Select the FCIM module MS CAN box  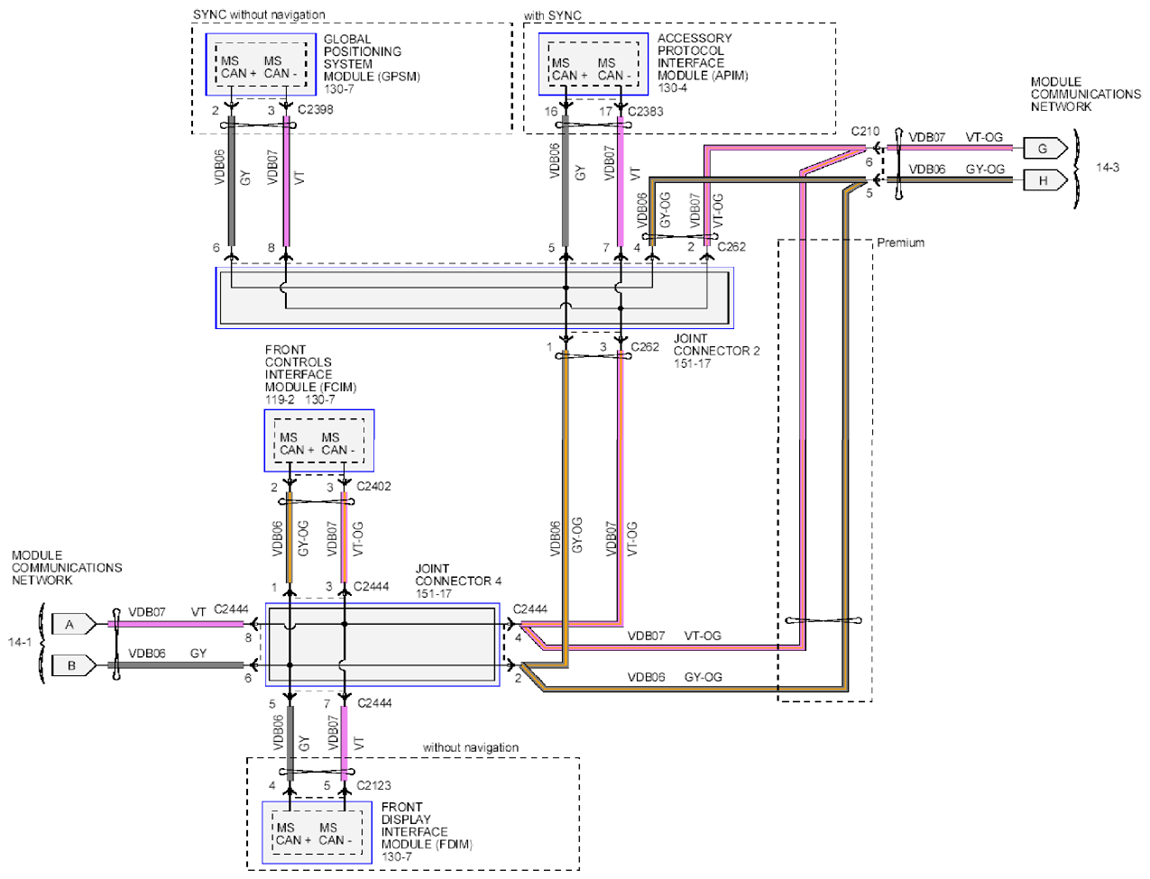click(318, 443)
